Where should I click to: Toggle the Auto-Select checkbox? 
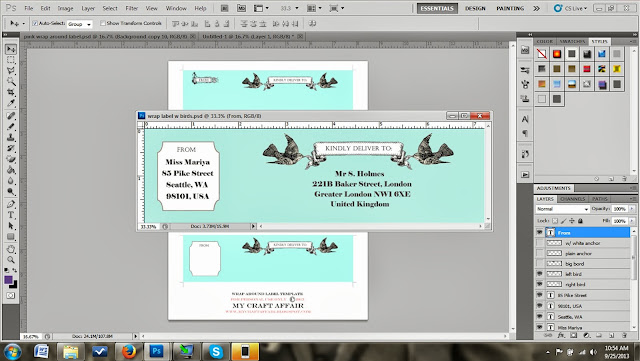pos(35,23)
